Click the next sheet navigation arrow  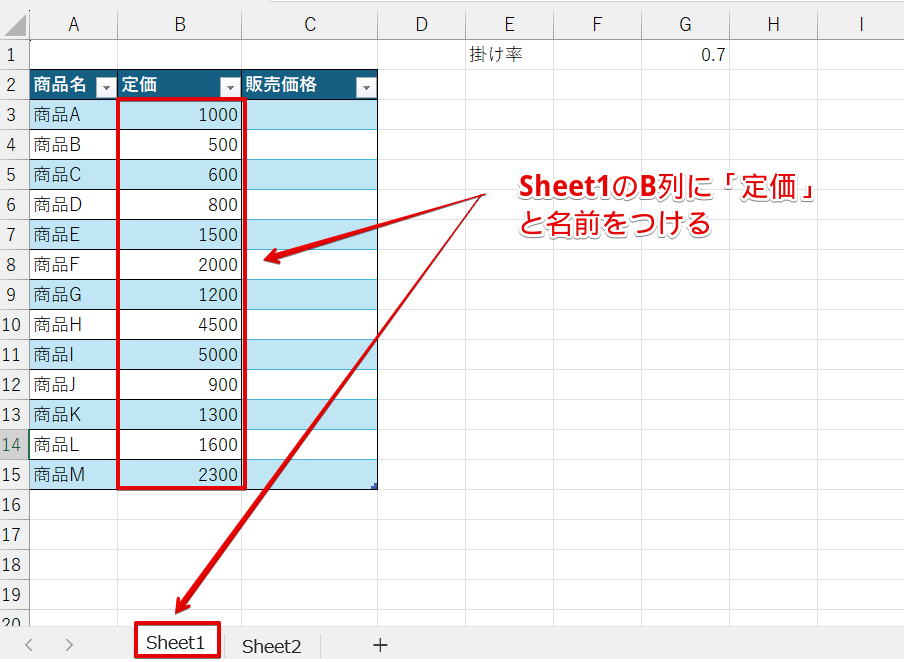click(x=69, y=645)
